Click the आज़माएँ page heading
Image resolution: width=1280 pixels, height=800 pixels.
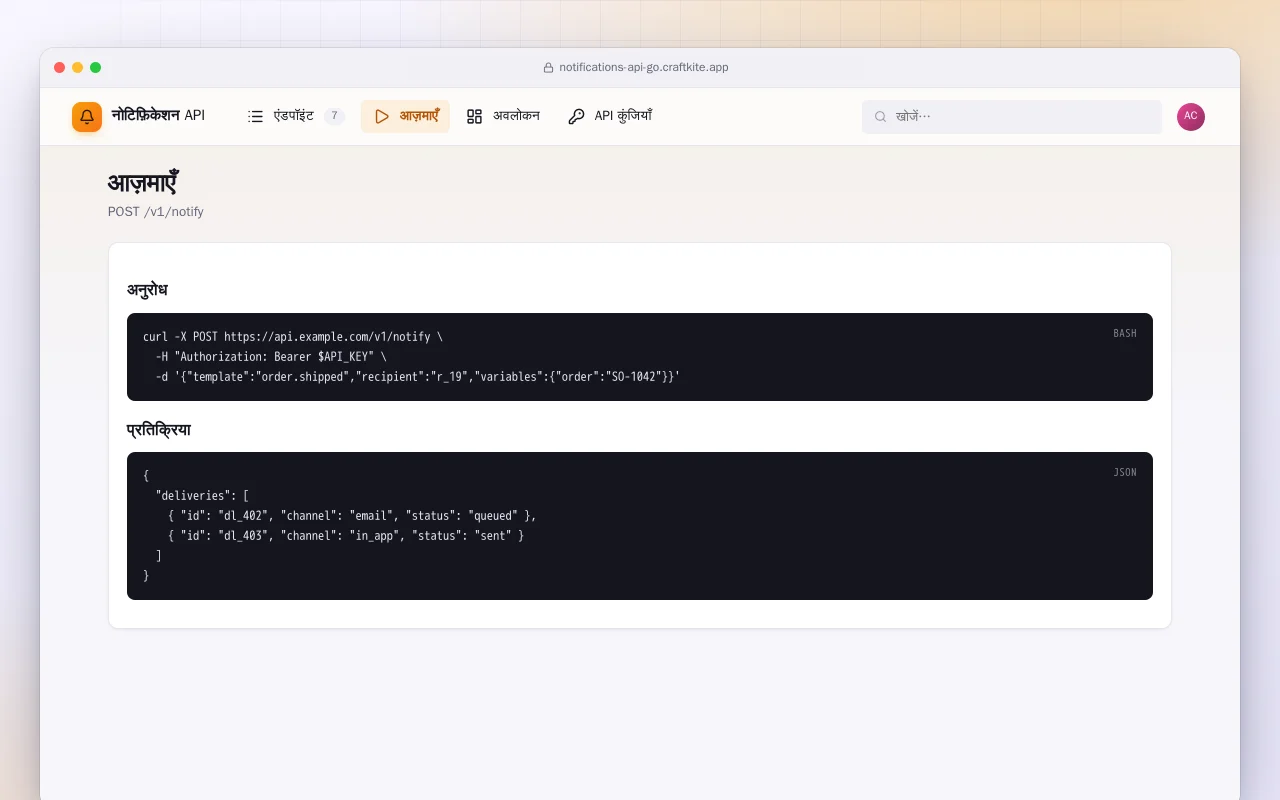pyautogui.click(x=143, y=183)
